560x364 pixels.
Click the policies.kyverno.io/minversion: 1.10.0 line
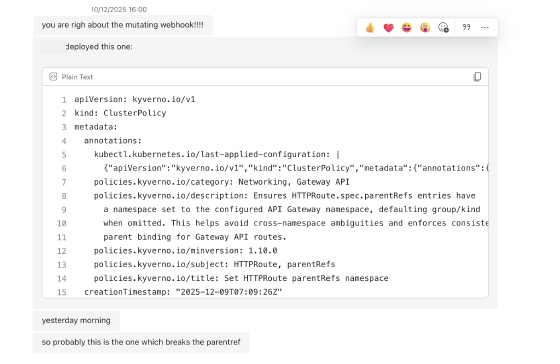186,251
